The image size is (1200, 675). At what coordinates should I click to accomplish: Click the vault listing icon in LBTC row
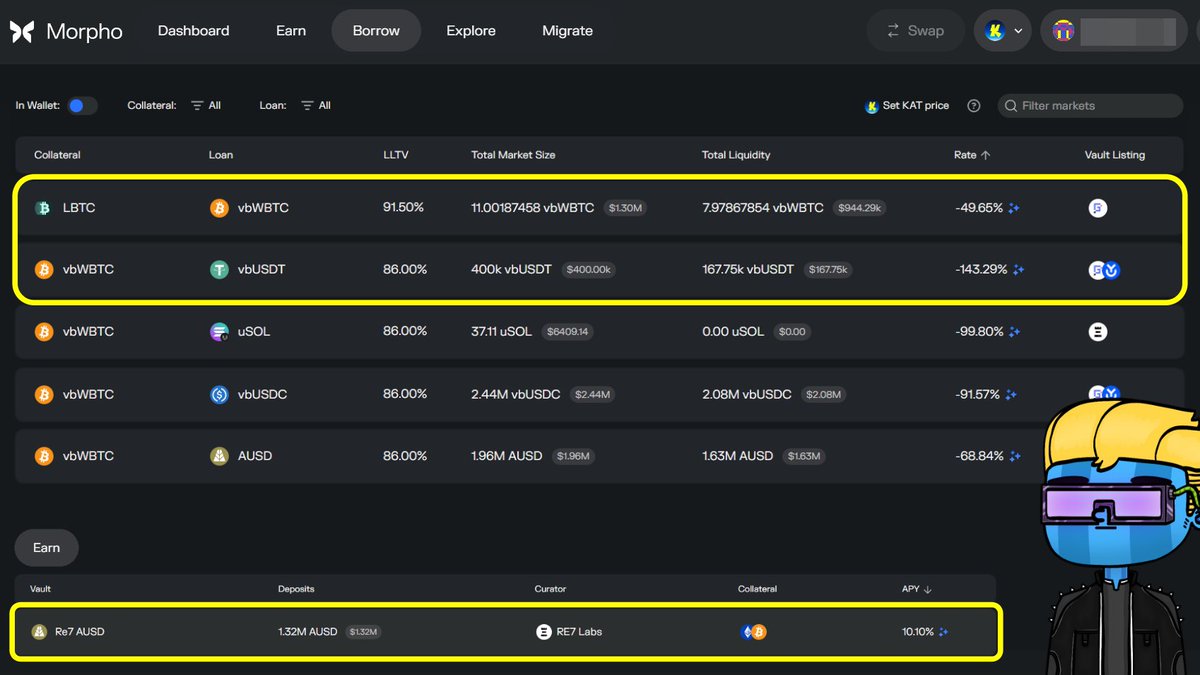[1098, 208]
